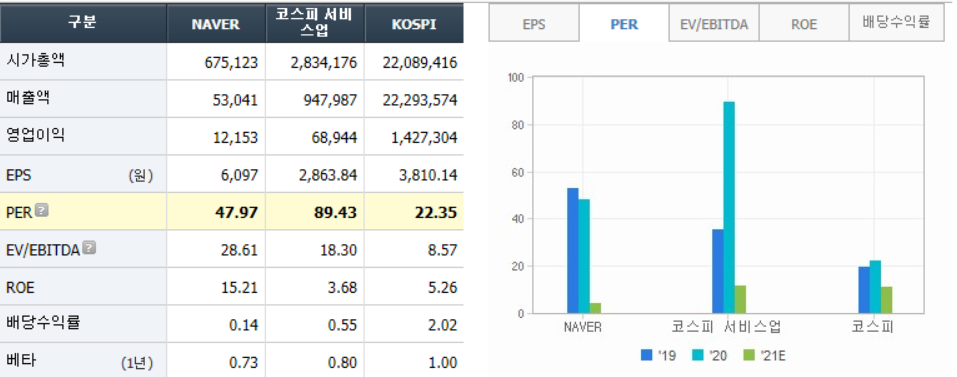Click beta value 0.80

[342, 363]
